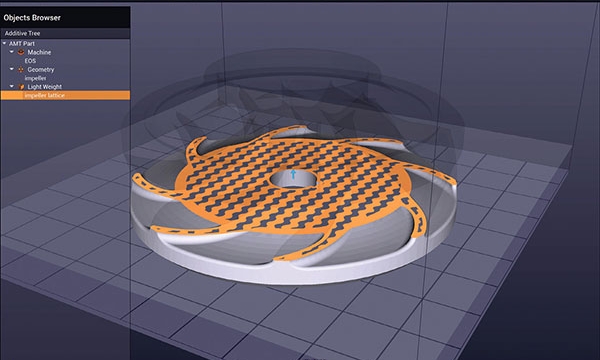Click the Light Weight node icon
The image size is (600, 360).
point(21,87)
